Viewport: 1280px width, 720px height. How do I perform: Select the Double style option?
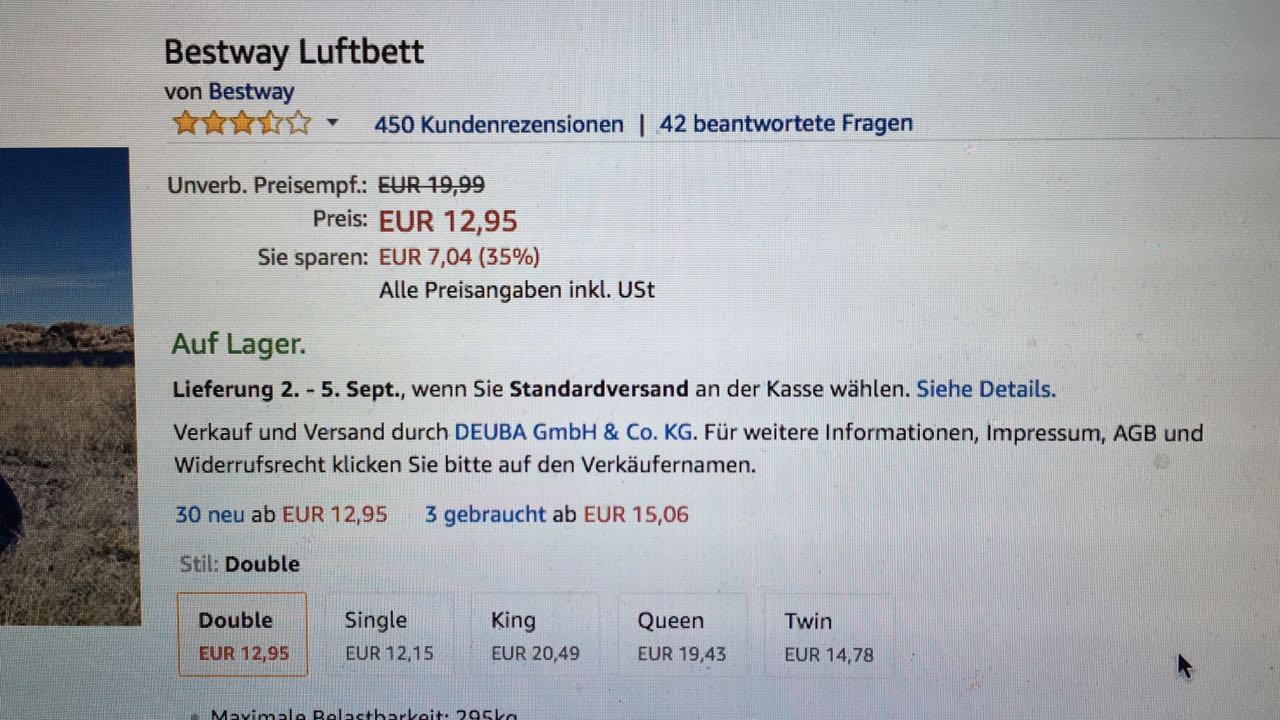242,635
